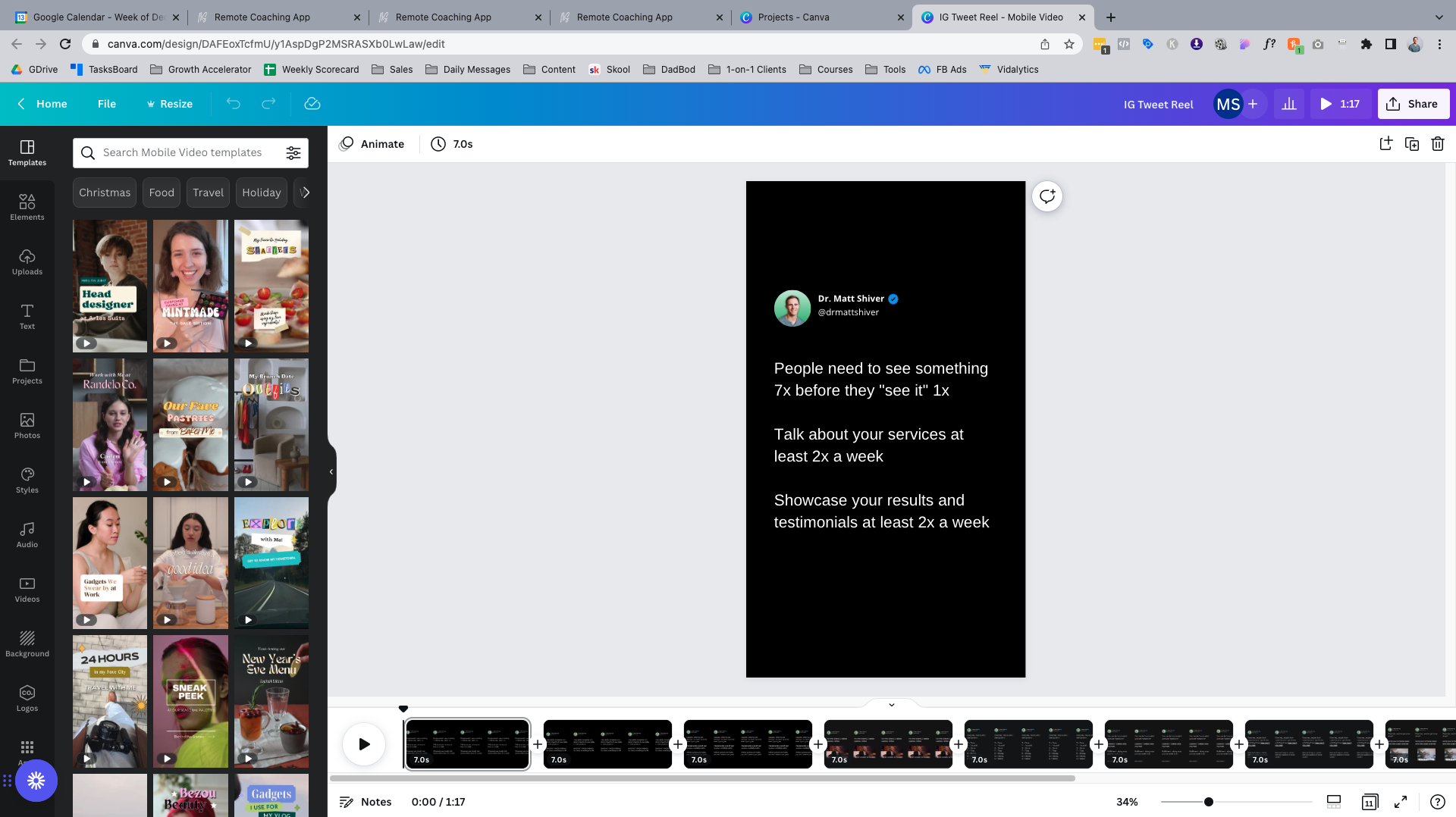Screen dimensions: 1456x817
Task: Click the trash delete page icon
Action: click(x=1437, y=144)
